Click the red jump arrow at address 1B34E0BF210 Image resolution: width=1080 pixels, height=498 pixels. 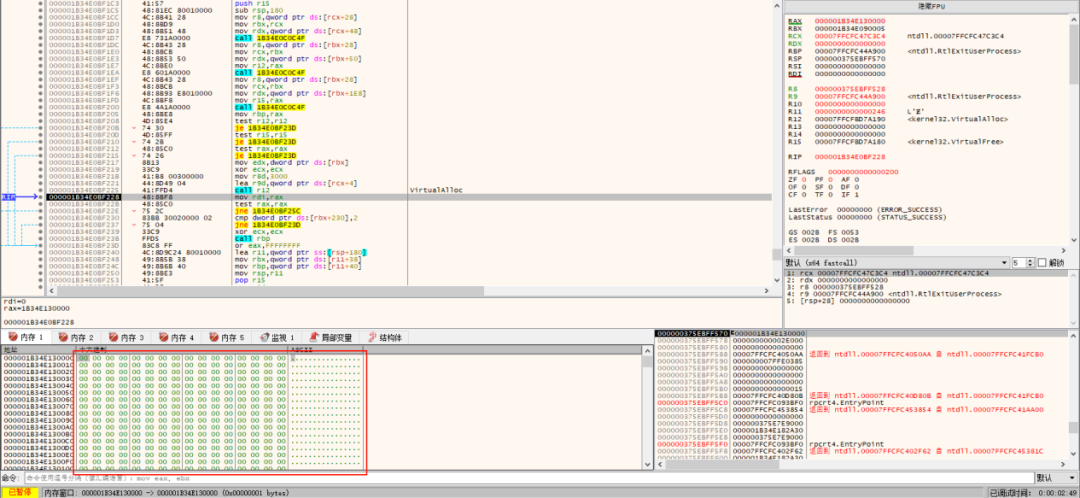134,141
